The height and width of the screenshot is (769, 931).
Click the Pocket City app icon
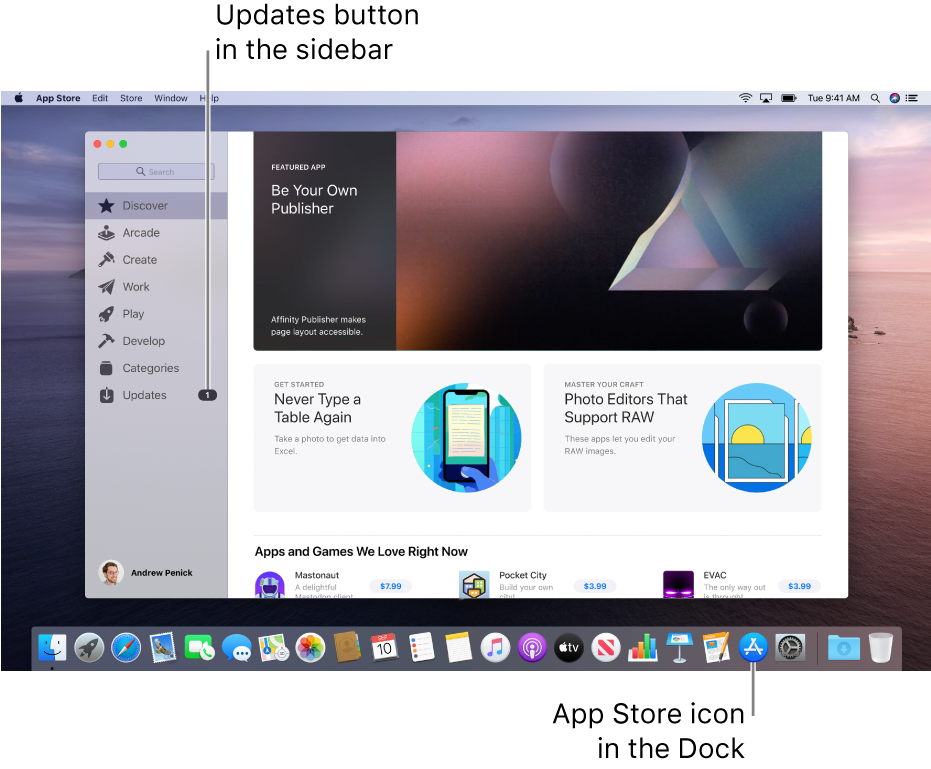[474, 585]
